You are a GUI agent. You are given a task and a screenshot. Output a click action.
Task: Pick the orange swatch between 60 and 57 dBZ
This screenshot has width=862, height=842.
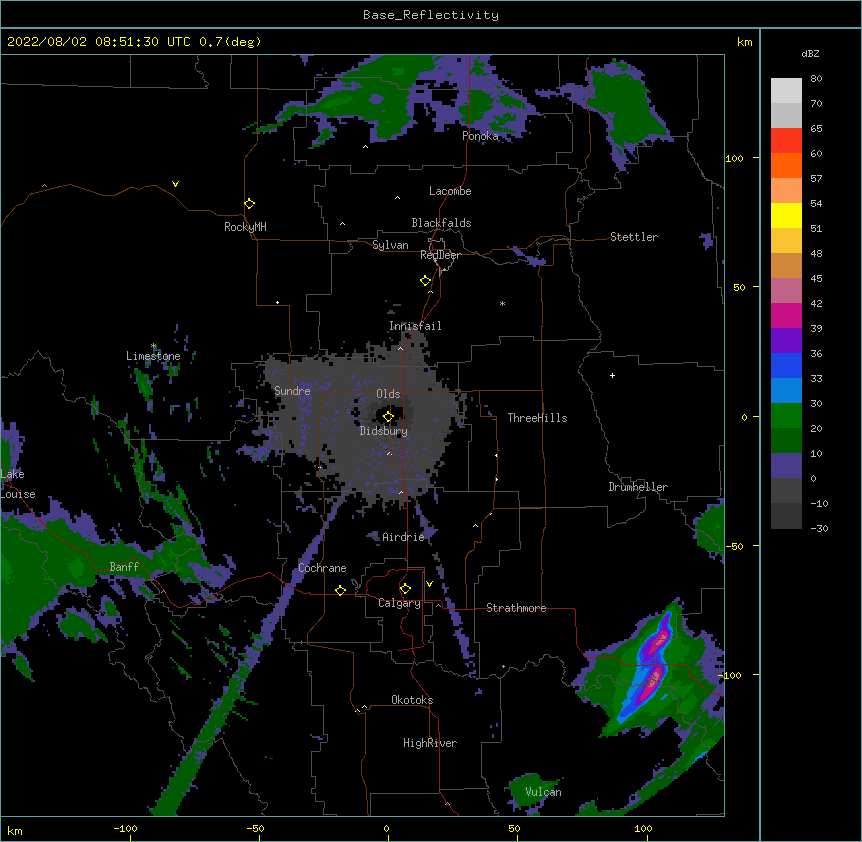(x=786, y=165)
